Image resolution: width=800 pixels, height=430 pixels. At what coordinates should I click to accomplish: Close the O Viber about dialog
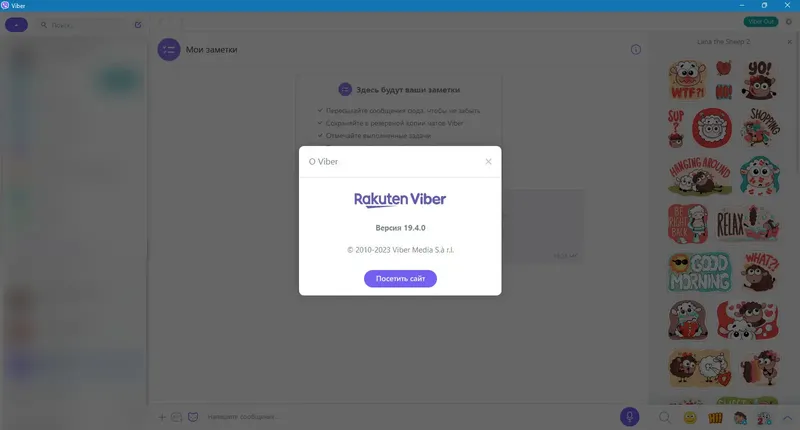tap(488, 162)
